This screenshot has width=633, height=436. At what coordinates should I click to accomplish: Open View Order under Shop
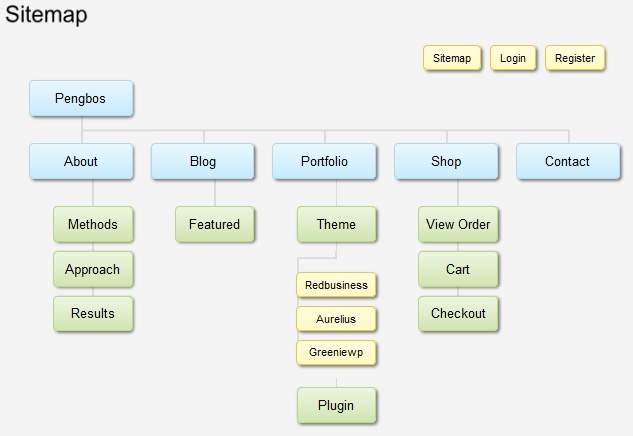(458, 224)
